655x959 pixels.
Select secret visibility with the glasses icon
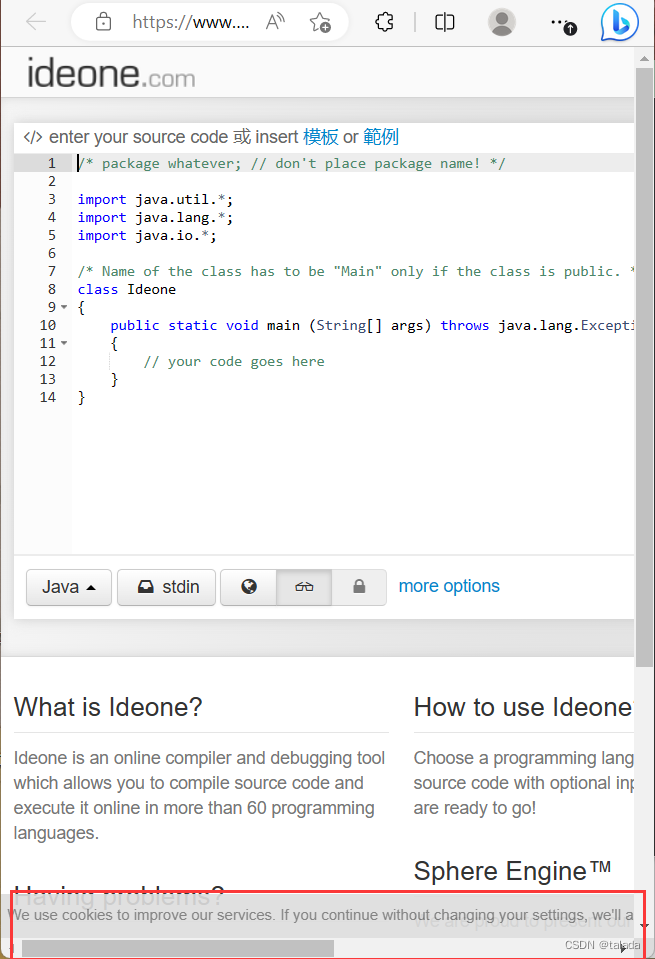click(304, 587)
